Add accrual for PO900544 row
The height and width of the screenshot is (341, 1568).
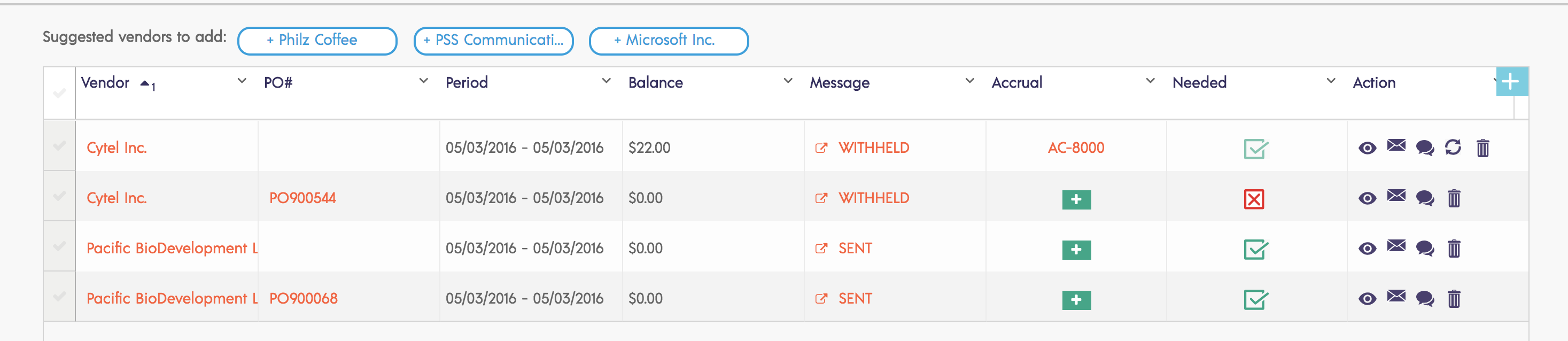(1076, 199)
